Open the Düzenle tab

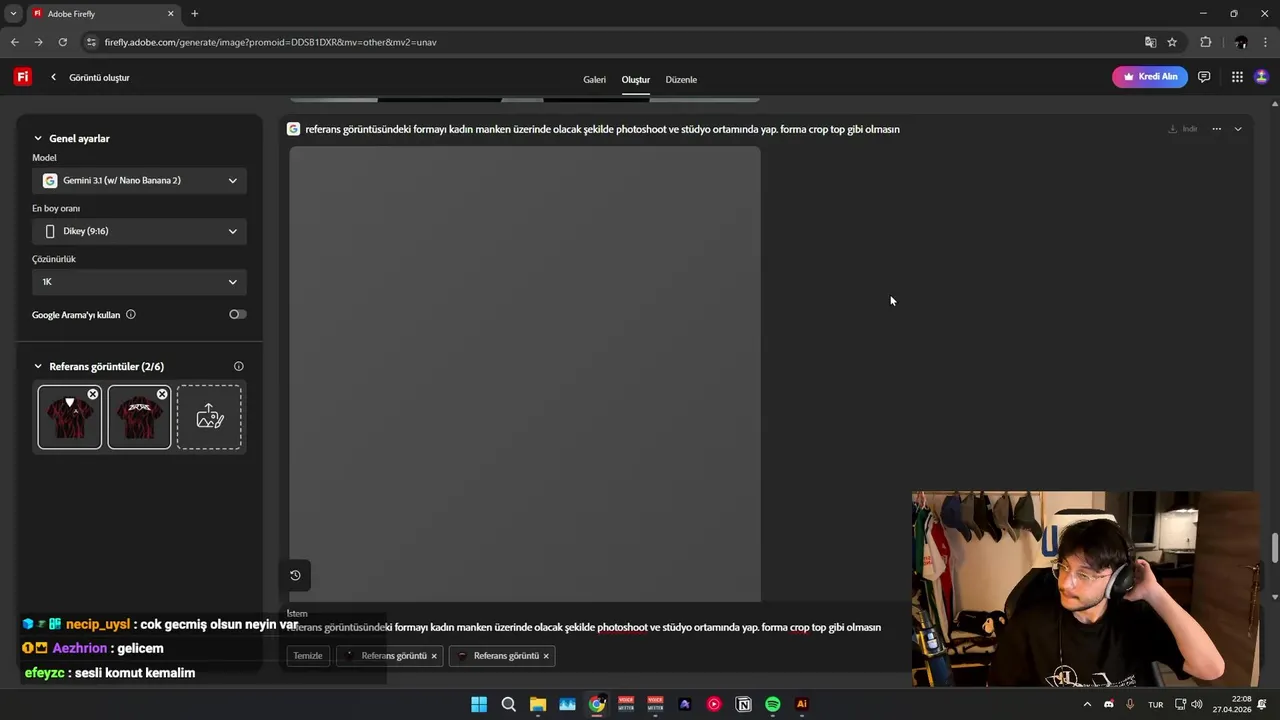(x=681, y=79)
